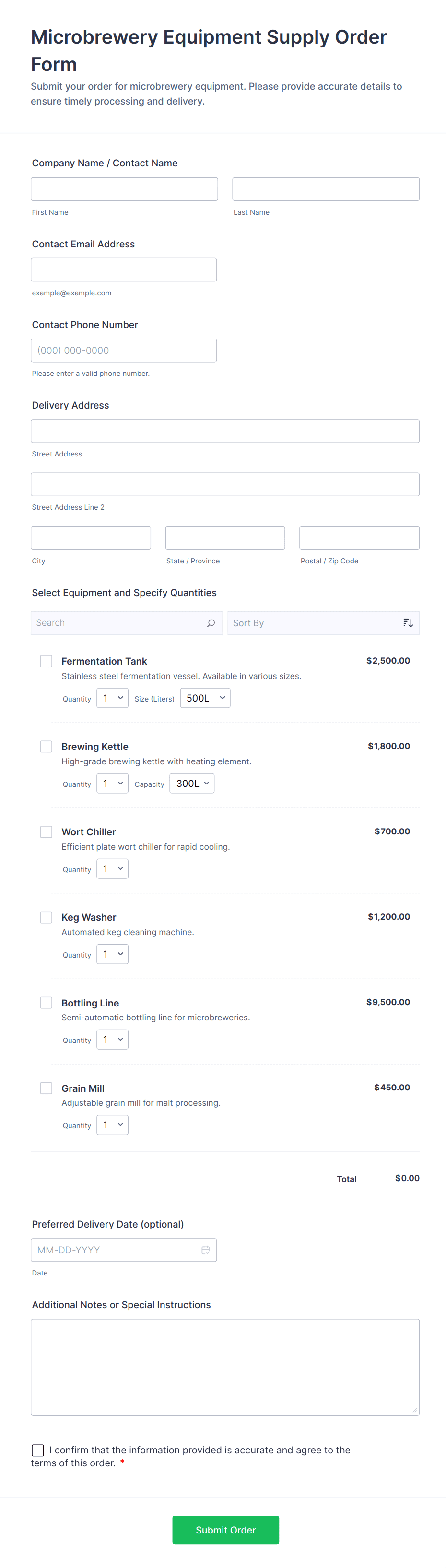Open Fermentation Tank Size (Liters) dropdown

[x=205, y=698]
